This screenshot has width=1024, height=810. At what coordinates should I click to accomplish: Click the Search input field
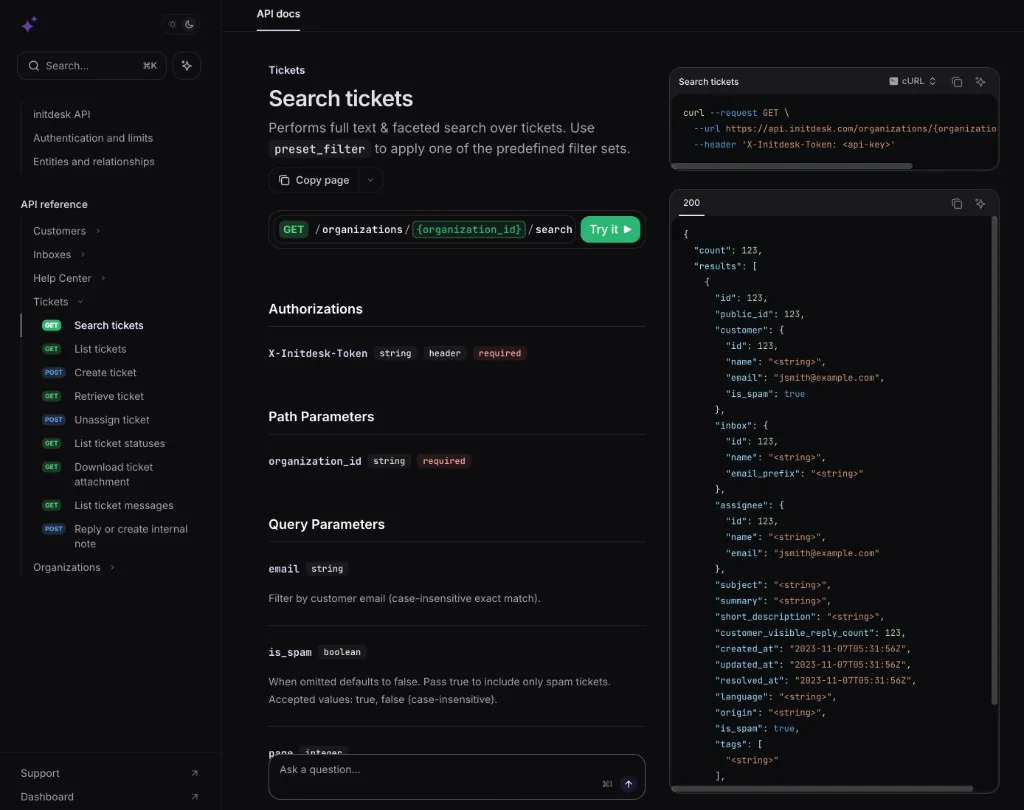(91, 65)
